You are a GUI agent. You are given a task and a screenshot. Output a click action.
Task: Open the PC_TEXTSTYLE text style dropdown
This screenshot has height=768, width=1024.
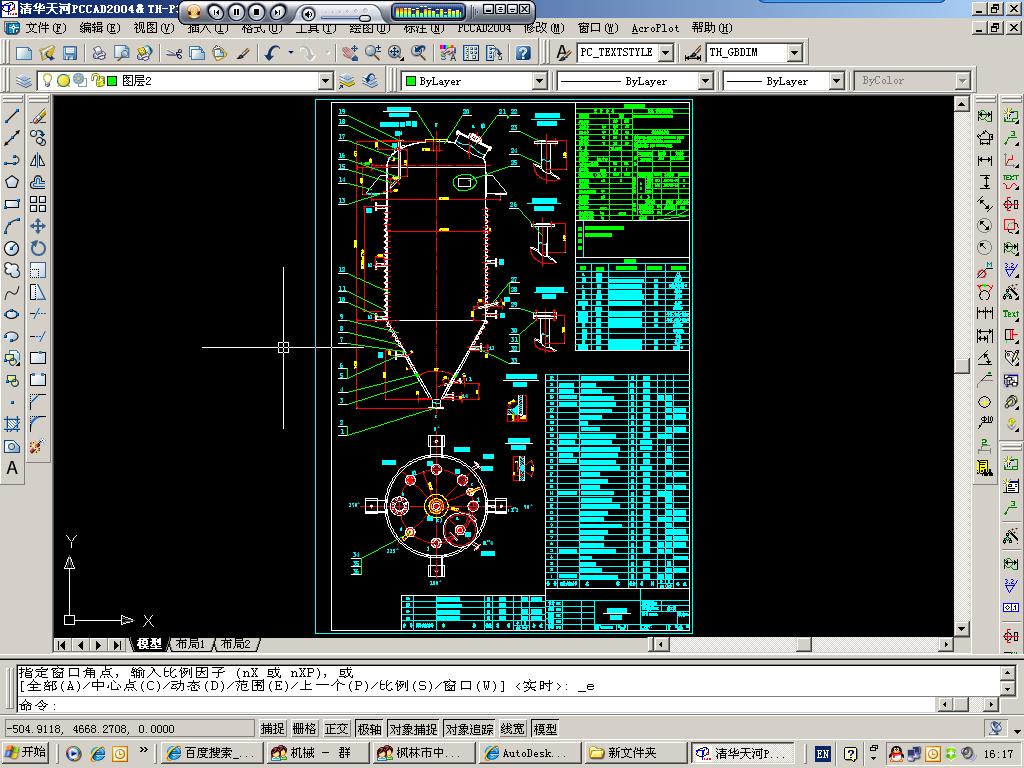(665, 52)
